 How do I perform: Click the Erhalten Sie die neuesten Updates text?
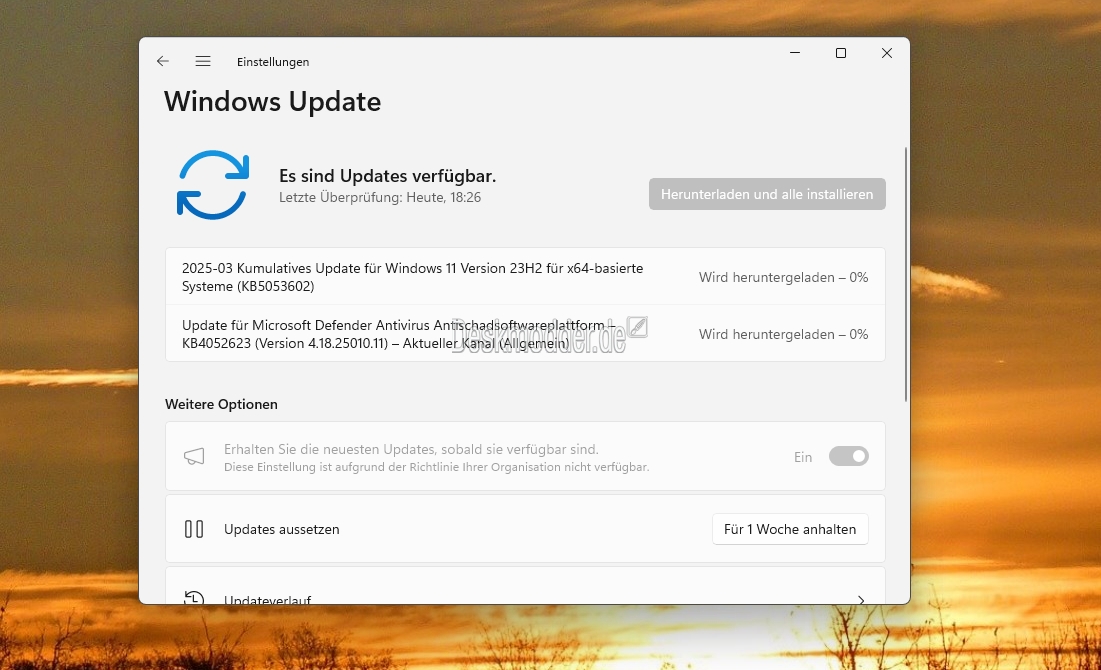[x=411, y=449]
